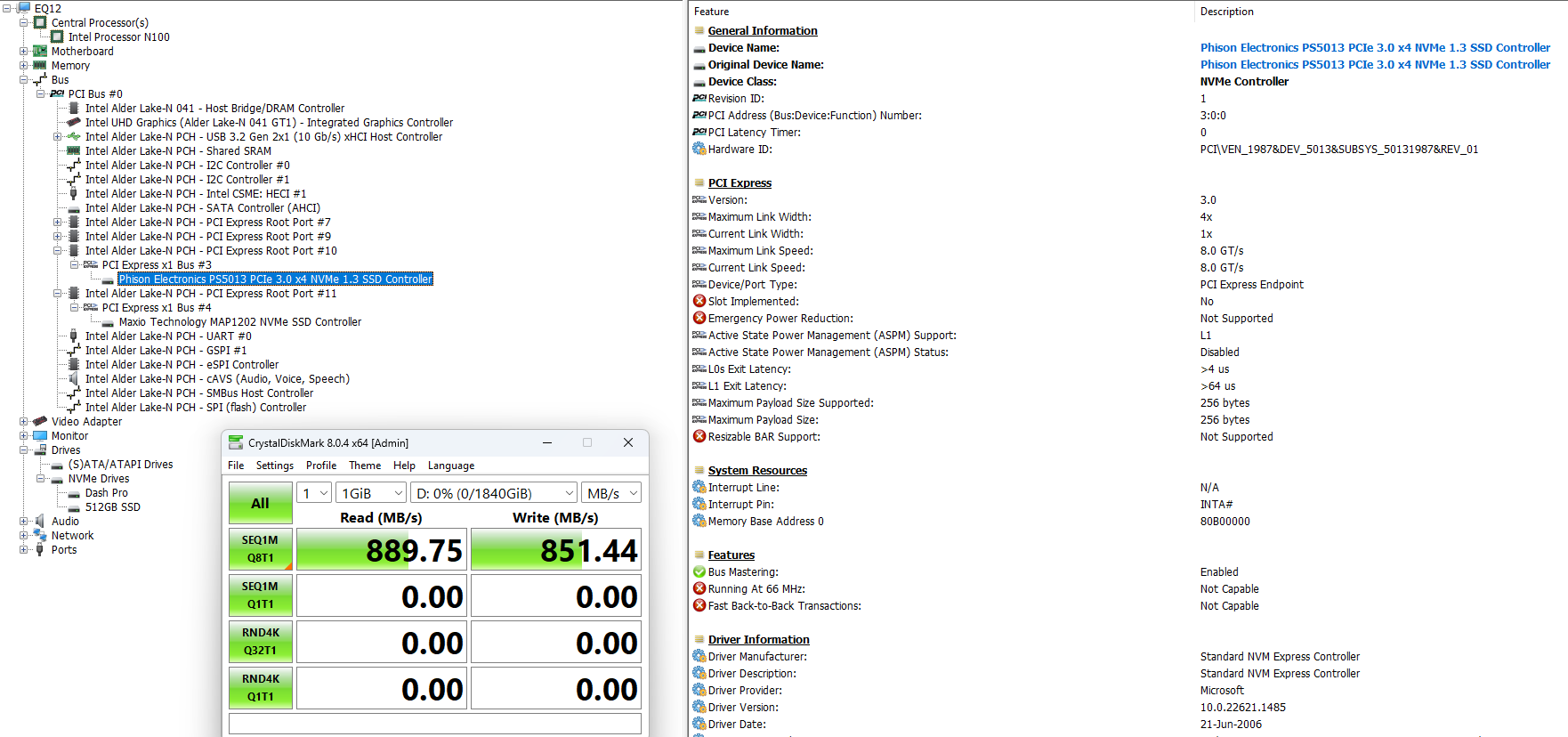Click the Video Adapter card icon

(x=40, y=421)
